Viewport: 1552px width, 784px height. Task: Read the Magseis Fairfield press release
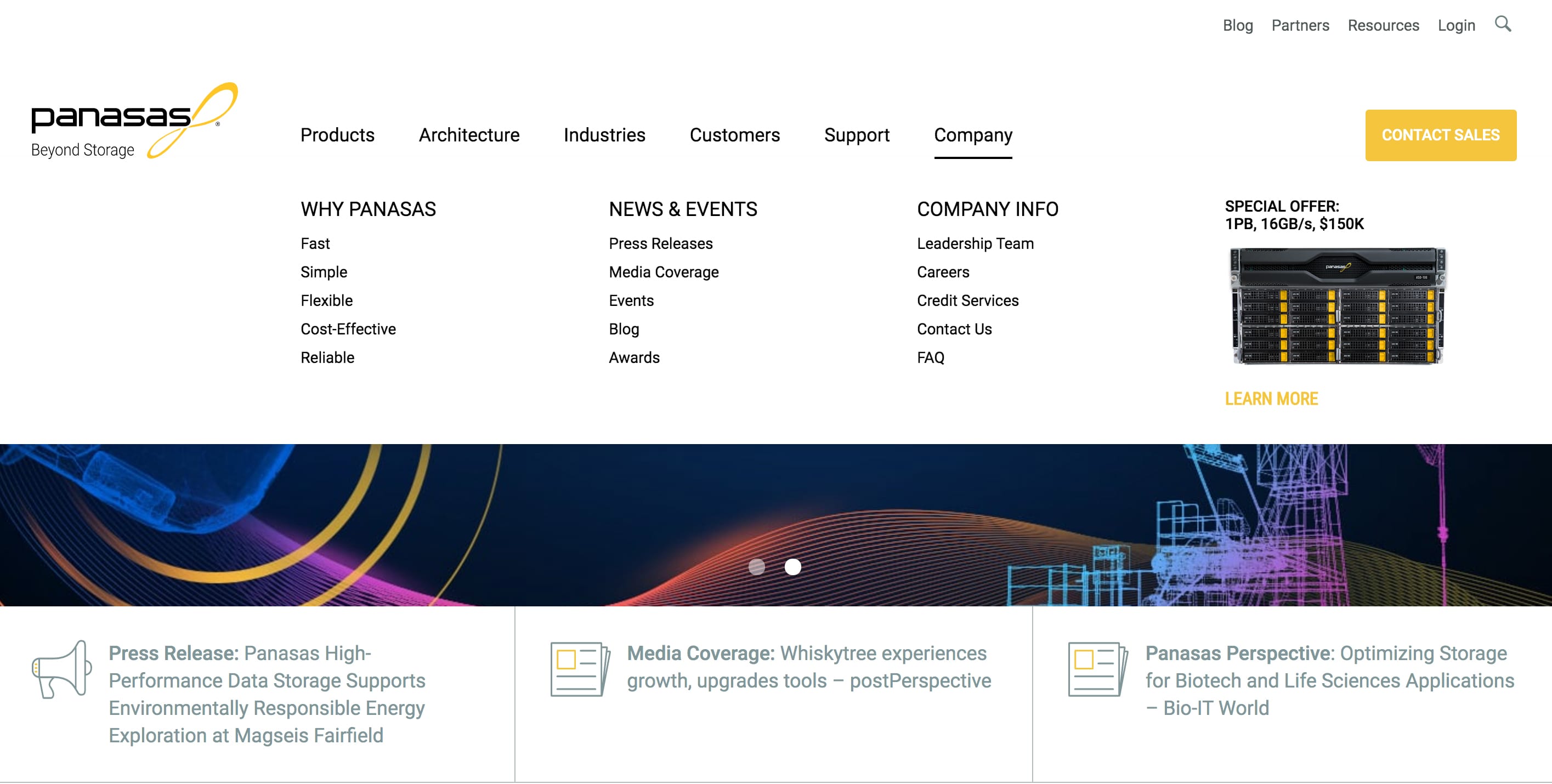(267, 694)
